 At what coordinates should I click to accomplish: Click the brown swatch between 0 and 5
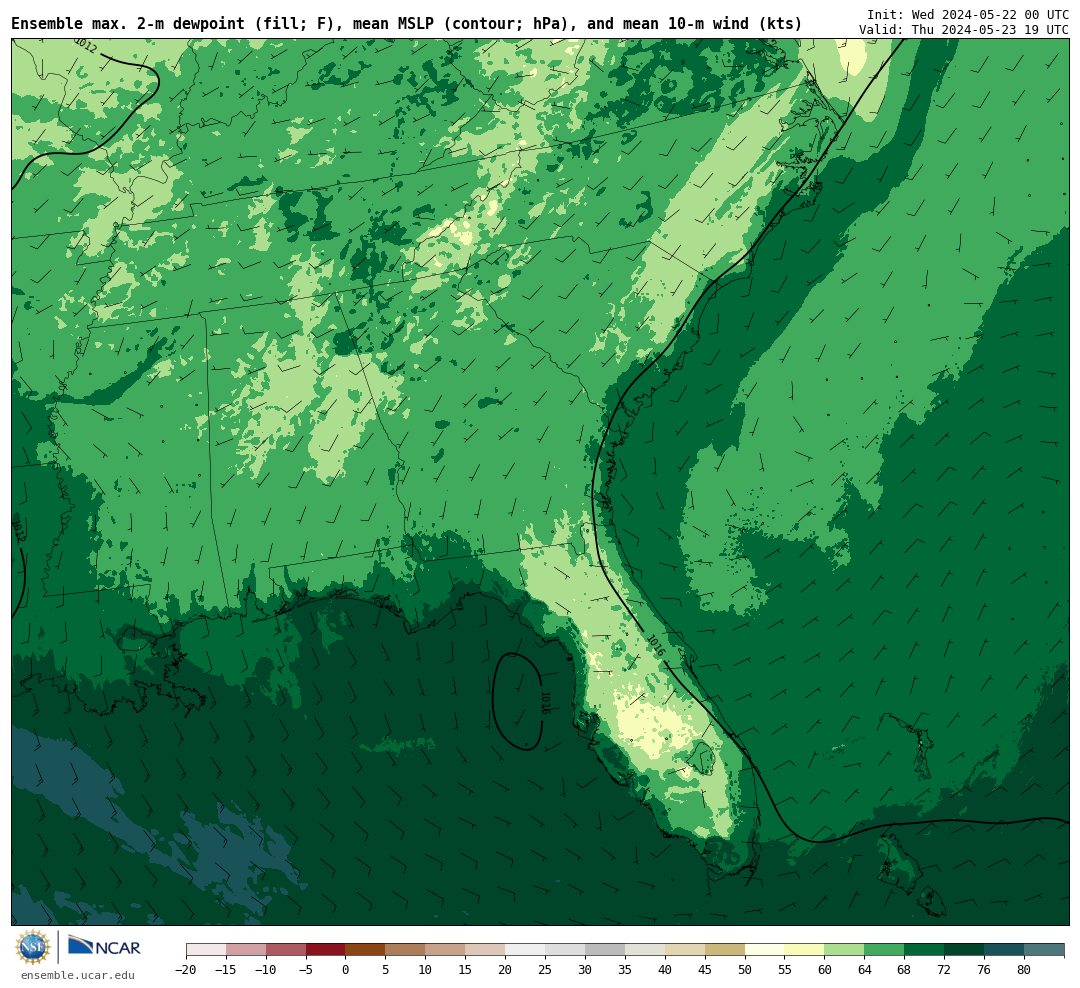(366, 950)
